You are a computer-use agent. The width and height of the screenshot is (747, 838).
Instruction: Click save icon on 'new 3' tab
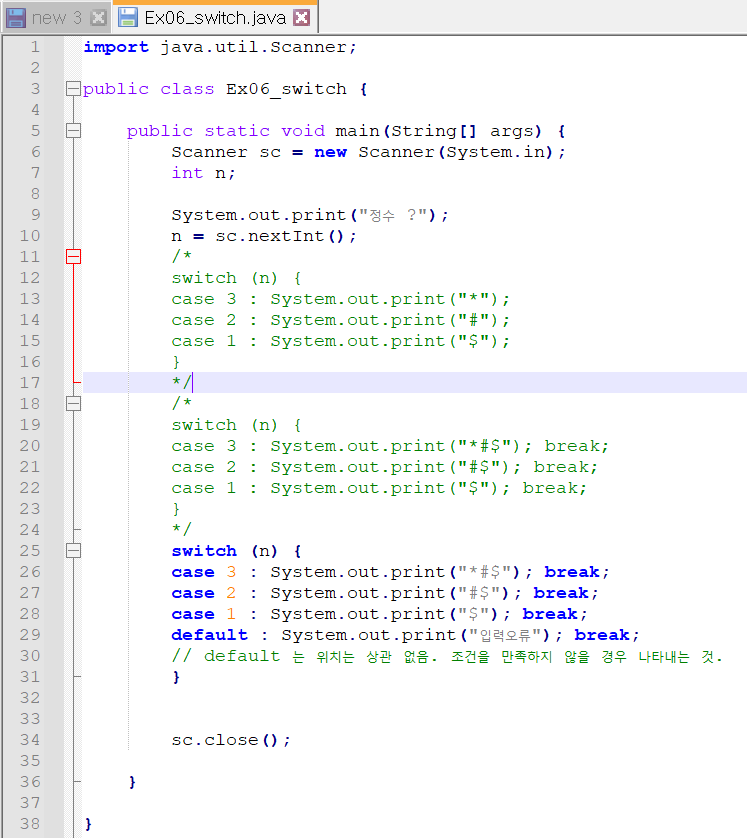coord(16,18)
